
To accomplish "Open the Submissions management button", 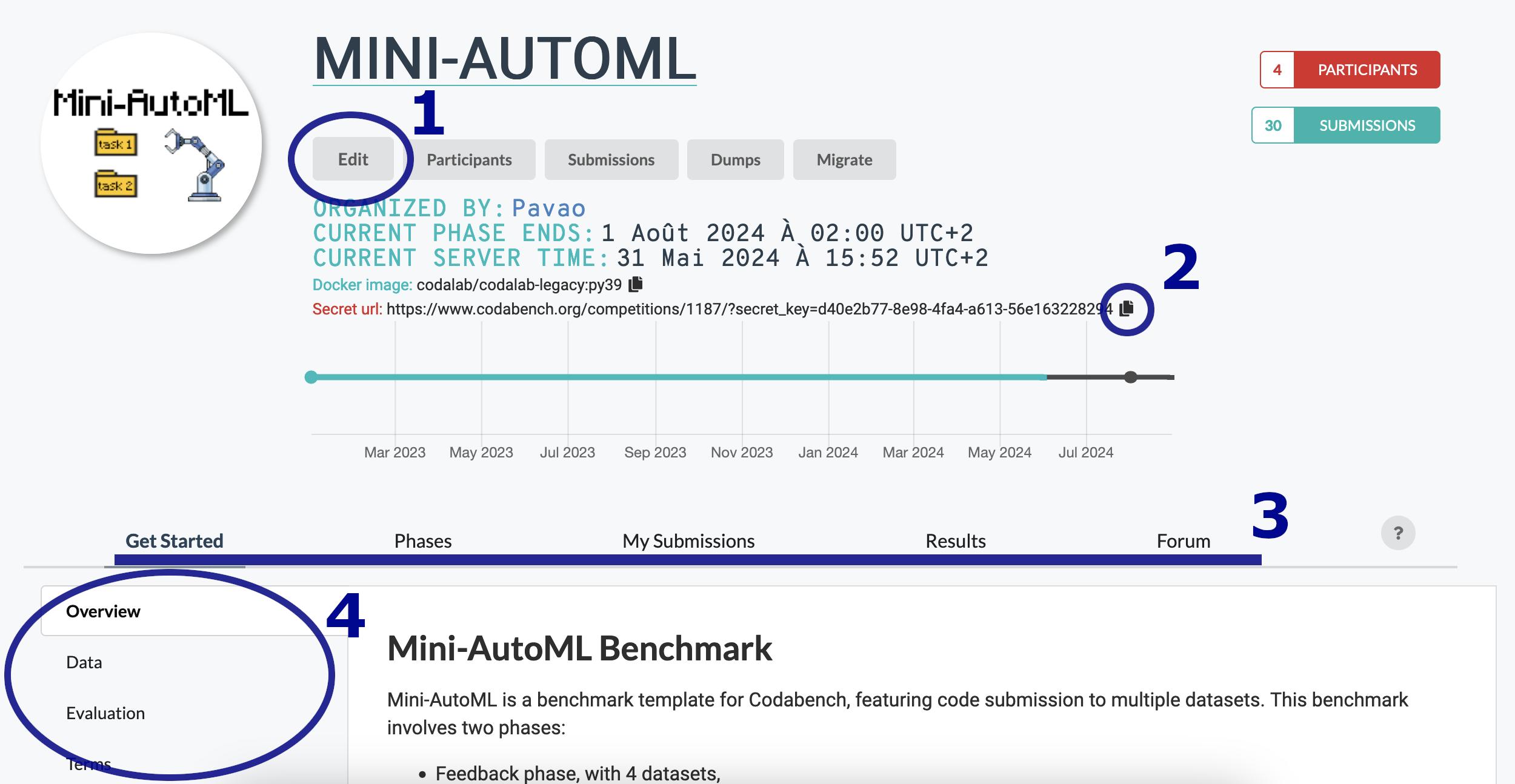I will click(x=611, y=160).
